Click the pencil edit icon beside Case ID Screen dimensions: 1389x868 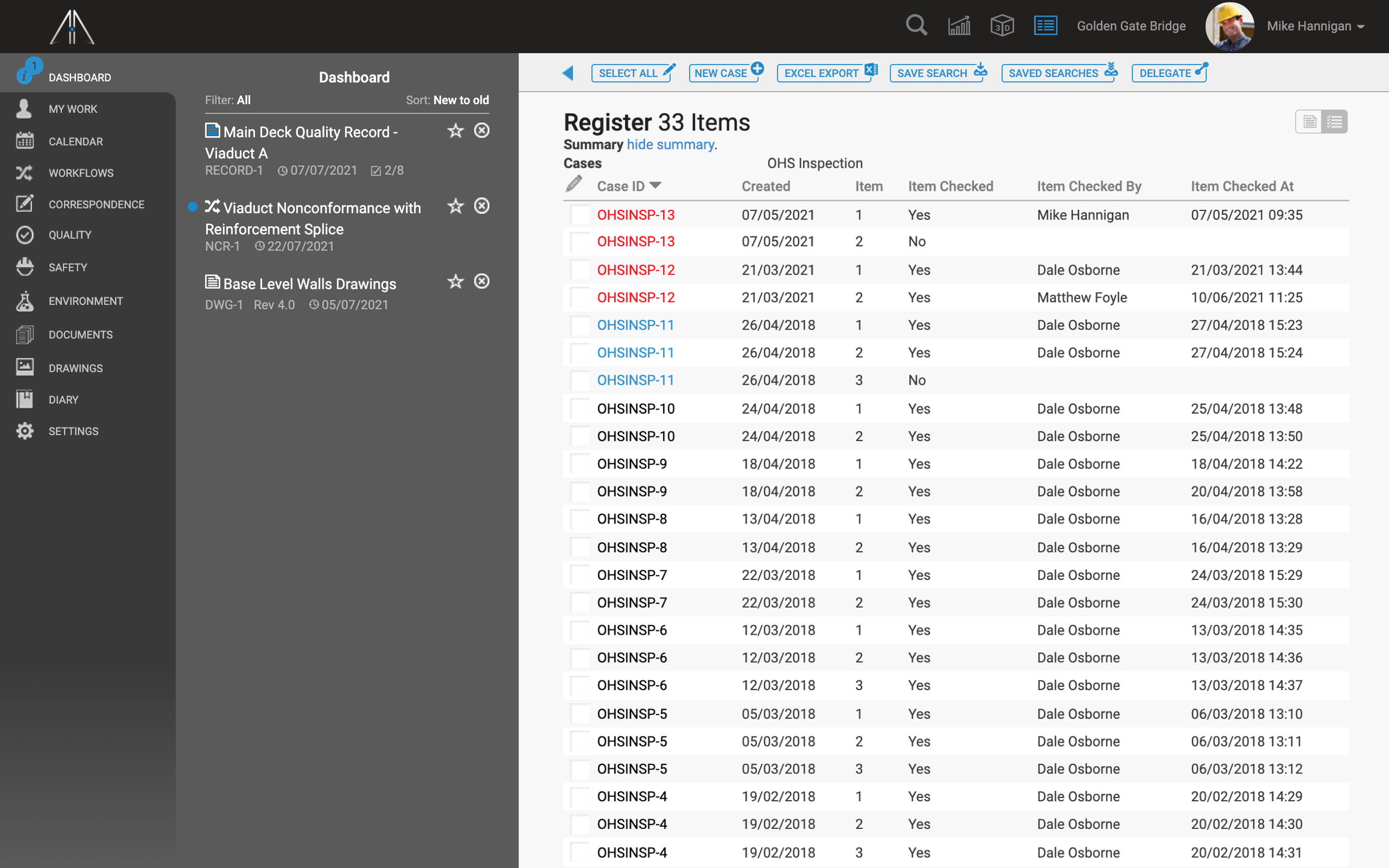coord(574,184)
